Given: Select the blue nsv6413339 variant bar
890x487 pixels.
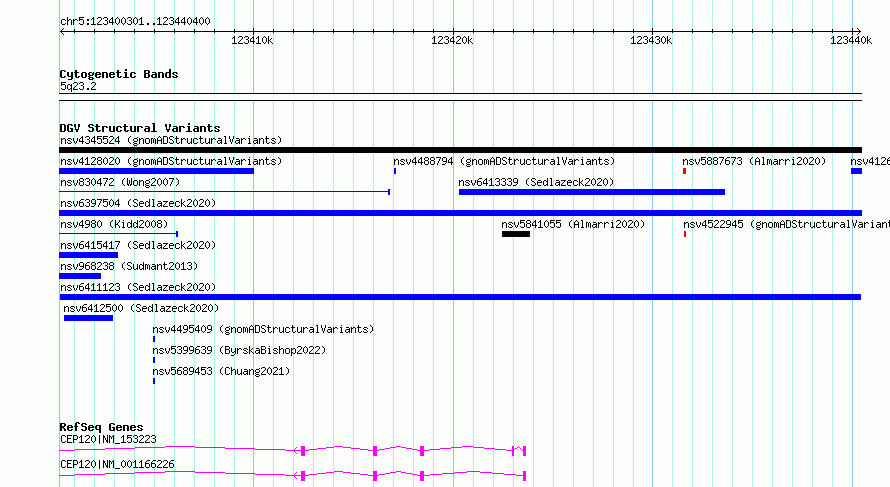Looking at the screenshot, I should point(592,192).
